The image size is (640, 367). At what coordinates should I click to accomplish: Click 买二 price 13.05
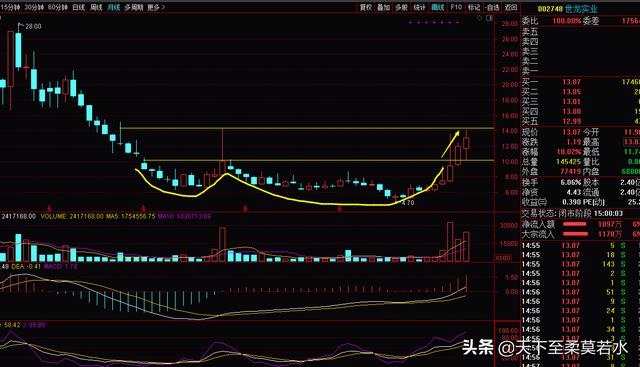point(571,92)
